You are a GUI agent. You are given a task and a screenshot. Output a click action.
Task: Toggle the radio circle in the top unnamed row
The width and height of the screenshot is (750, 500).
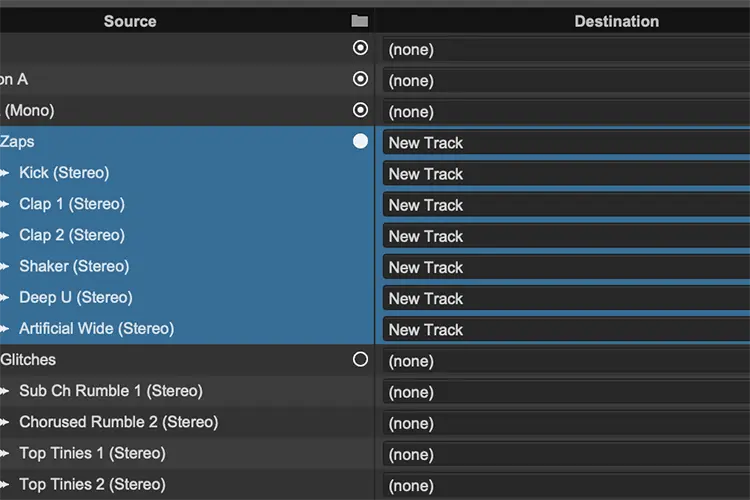click(360, 48)
